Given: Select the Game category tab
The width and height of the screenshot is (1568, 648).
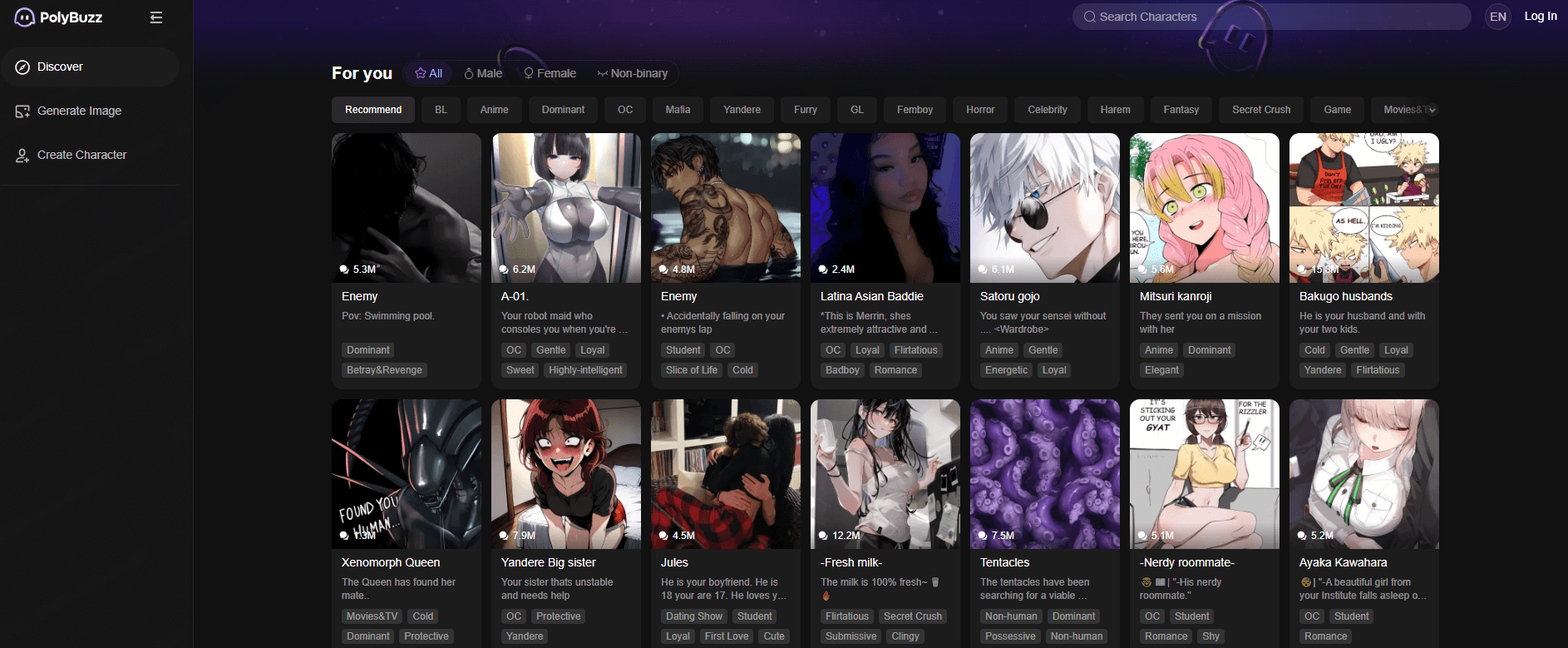Looking at the screenshot, I should [1337, 110].
